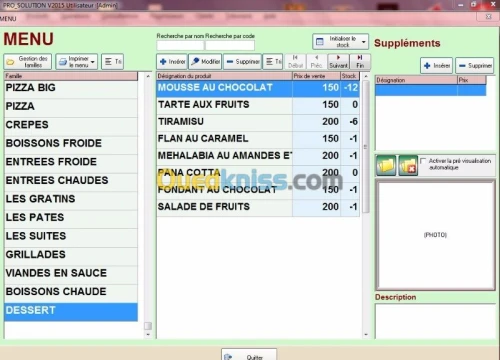The height and width of the screenshot is (360, 500).
Task: Click the Recherche par nom field
Action: (x=180, y=45)
